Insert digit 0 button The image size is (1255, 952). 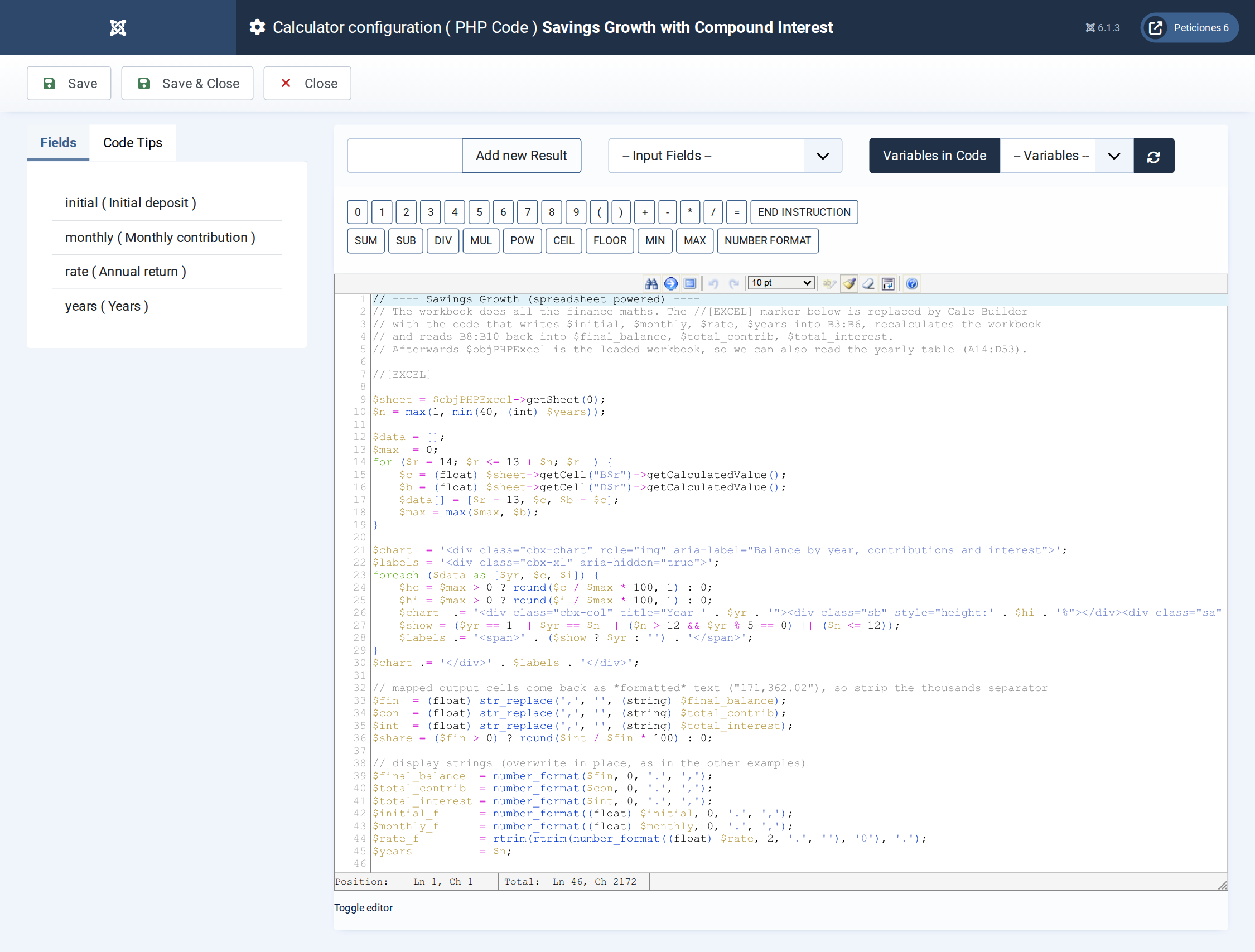tap(358, 212)
